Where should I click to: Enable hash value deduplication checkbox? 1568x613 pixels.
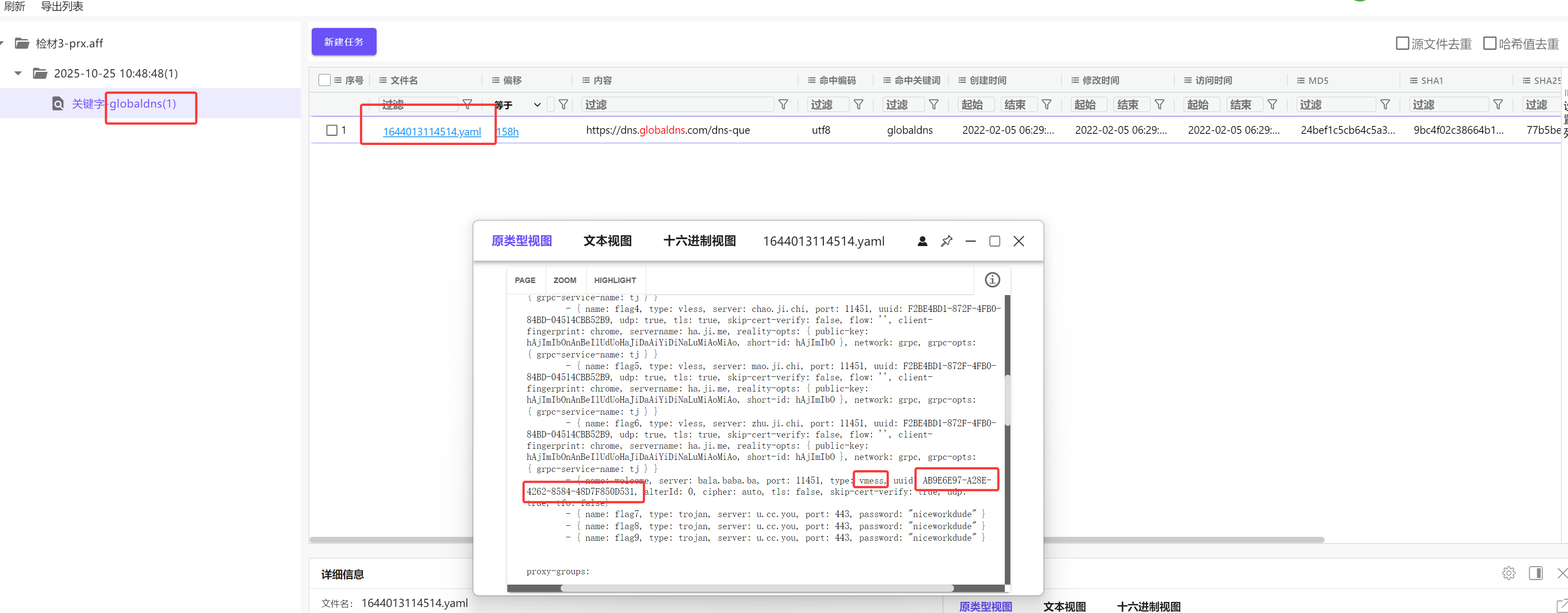(x=1489, y=43)
